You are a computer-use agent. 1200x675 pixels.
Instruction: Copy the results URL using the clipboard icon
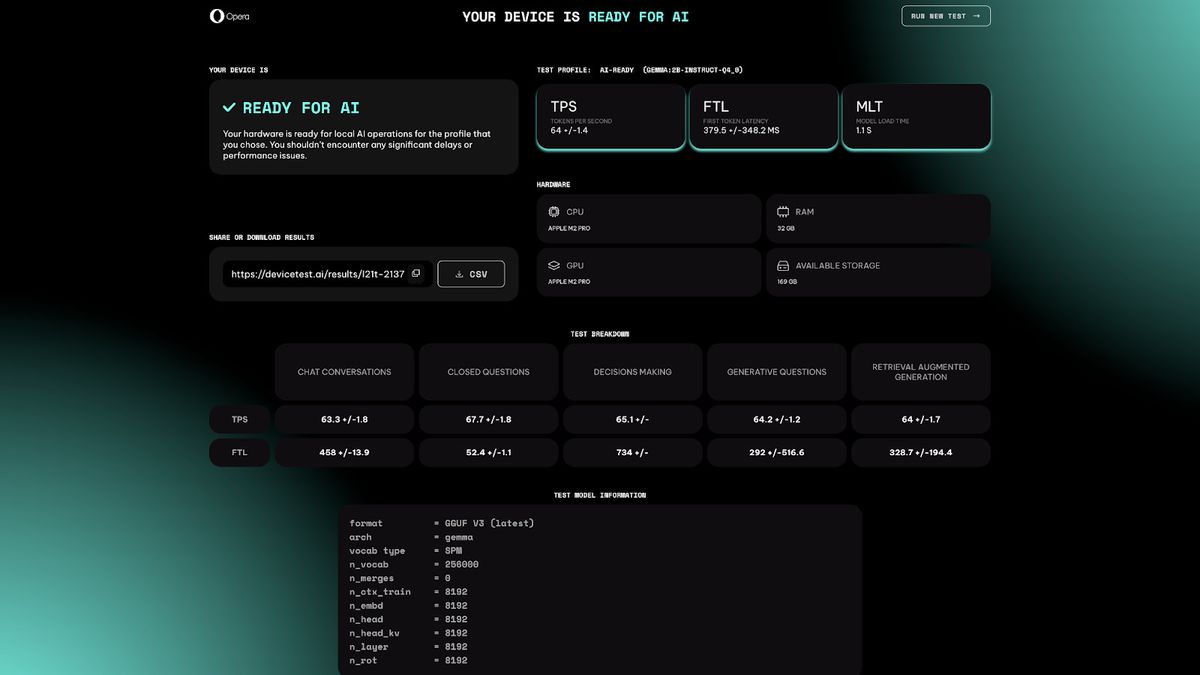[x=416, y=272]
